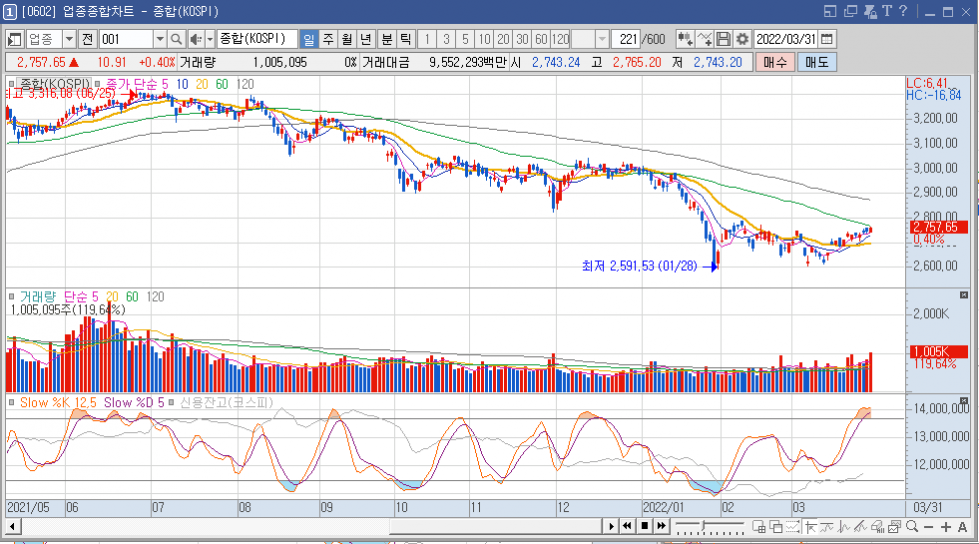Click the zoom magnifier in bottom toolbar
Viewport: 979px width, 544px height.
[x=912, y=527]
